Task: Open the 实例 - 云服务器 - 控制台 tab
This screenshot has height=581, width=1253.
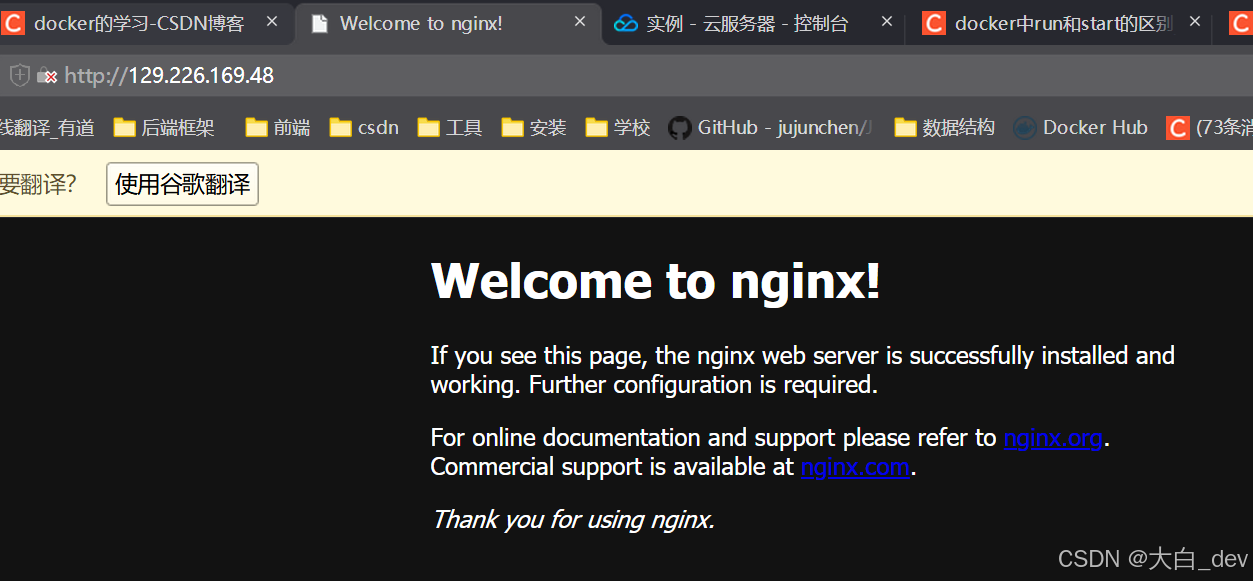Action: pyautogui.click(x=754, y=23)
